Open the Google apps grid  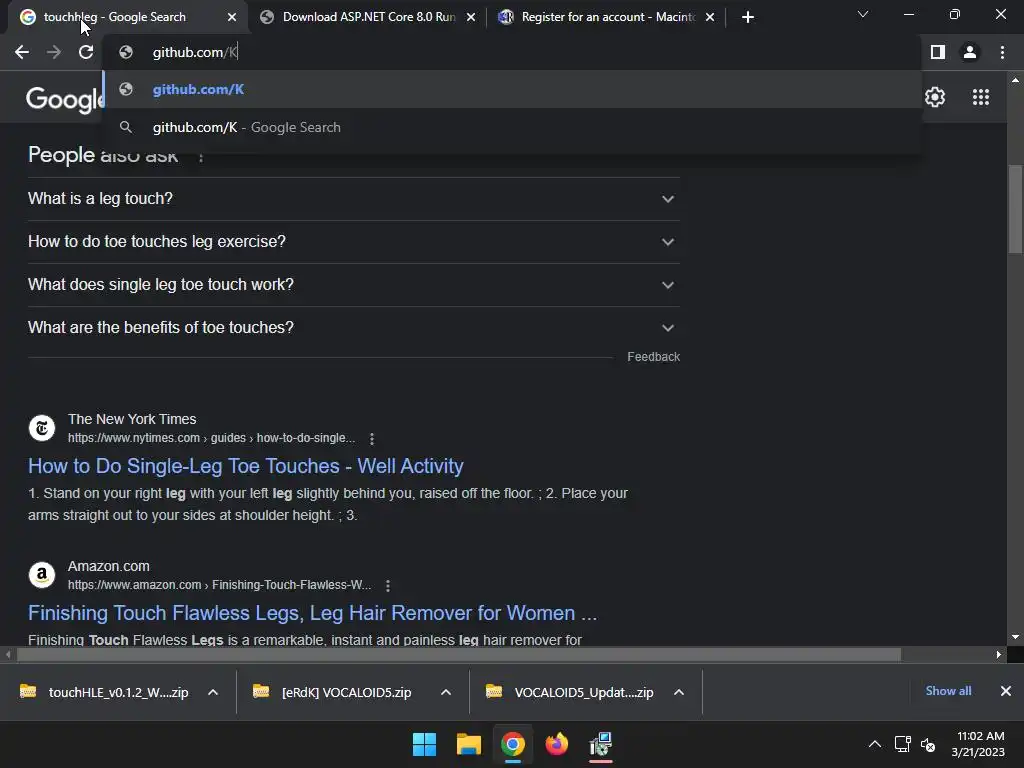click(x=981, y=97)
